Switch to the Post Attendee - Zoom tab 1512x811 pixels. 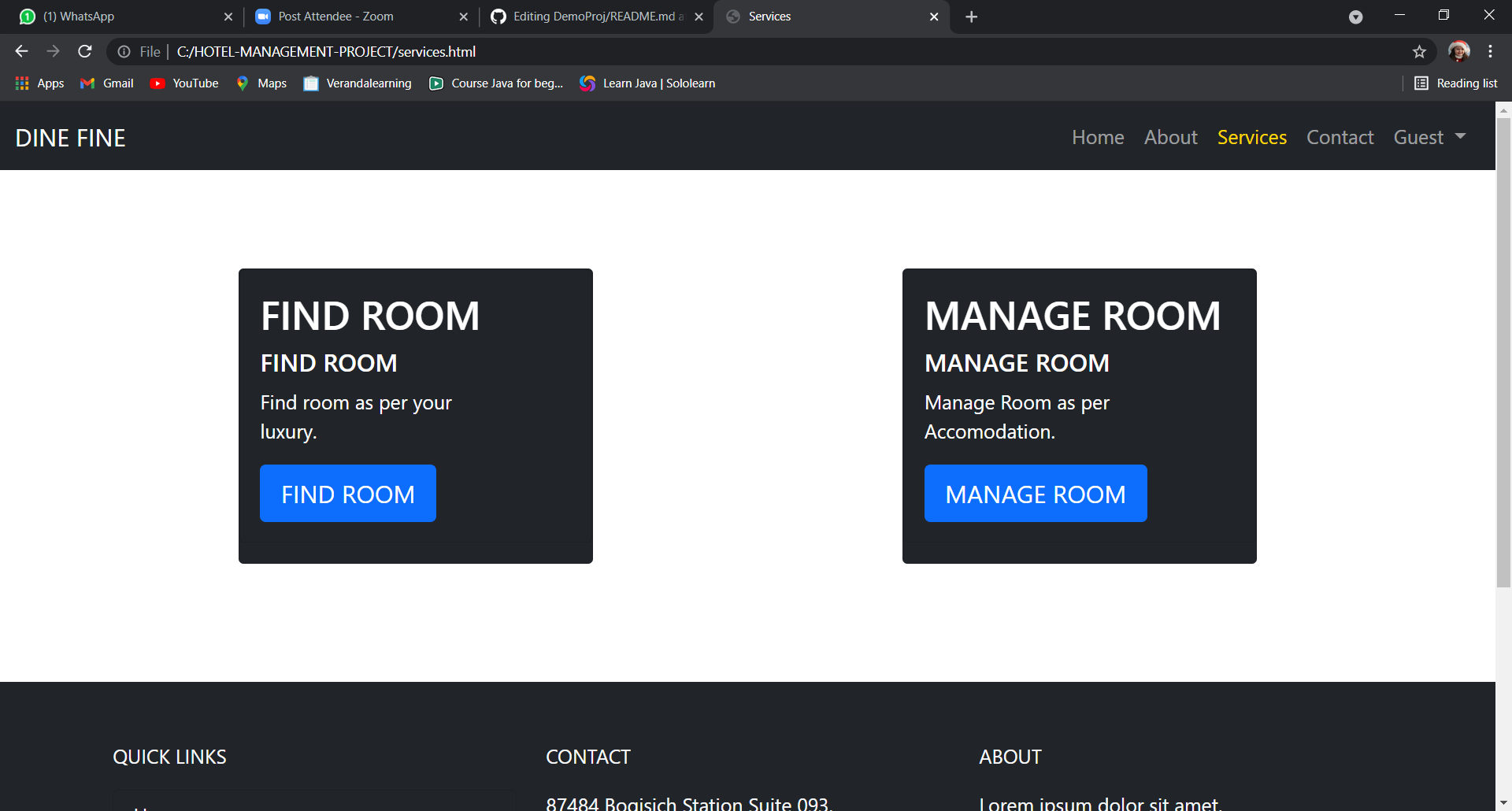click(x=335, y=16)
